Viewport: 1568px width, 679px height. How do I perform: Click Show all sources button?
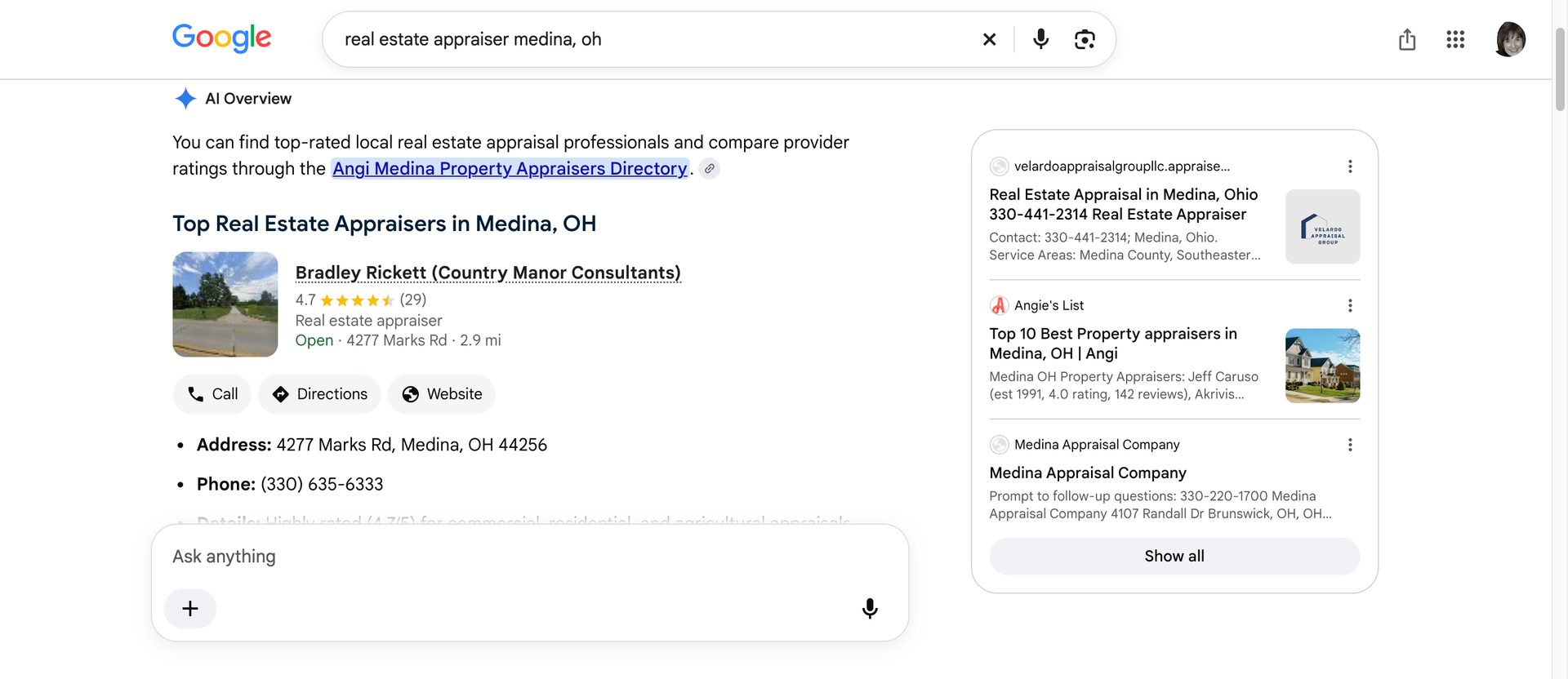[x=1174, y=557]
